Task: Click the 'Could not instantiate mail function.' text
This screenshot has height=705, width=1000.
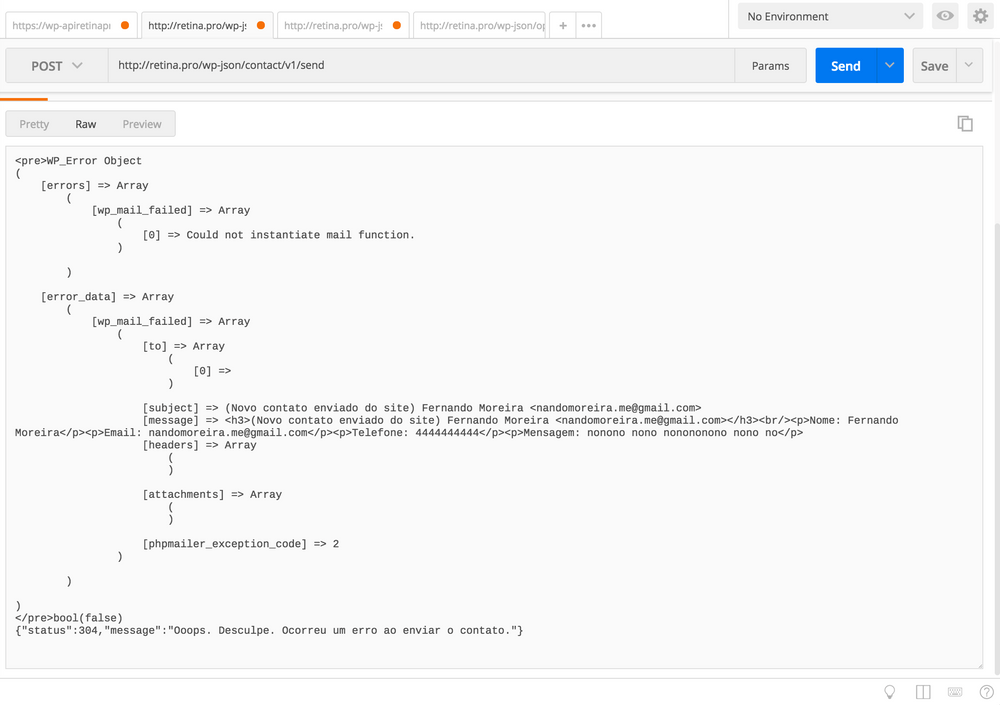Action: (x=300, y=235)
